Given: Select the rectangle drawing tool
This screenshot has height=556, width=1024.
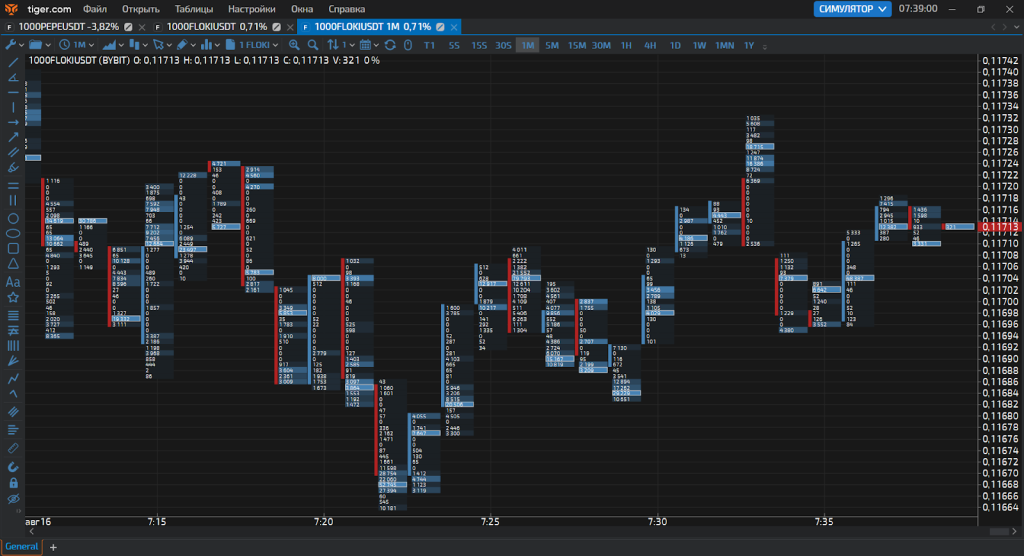Looking at the screenshot, I should pos(13,248).
